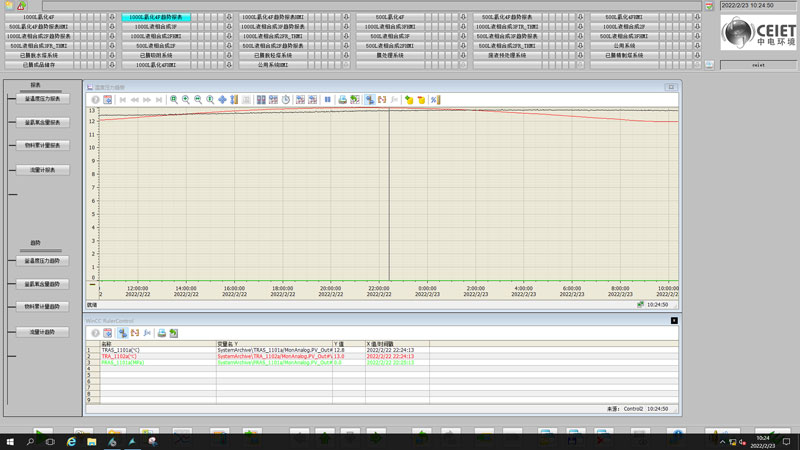Open trend configuration dialog icon
The height and width of the screenshot is (450, 800).
pyautogui.click(x=108, y=100)
